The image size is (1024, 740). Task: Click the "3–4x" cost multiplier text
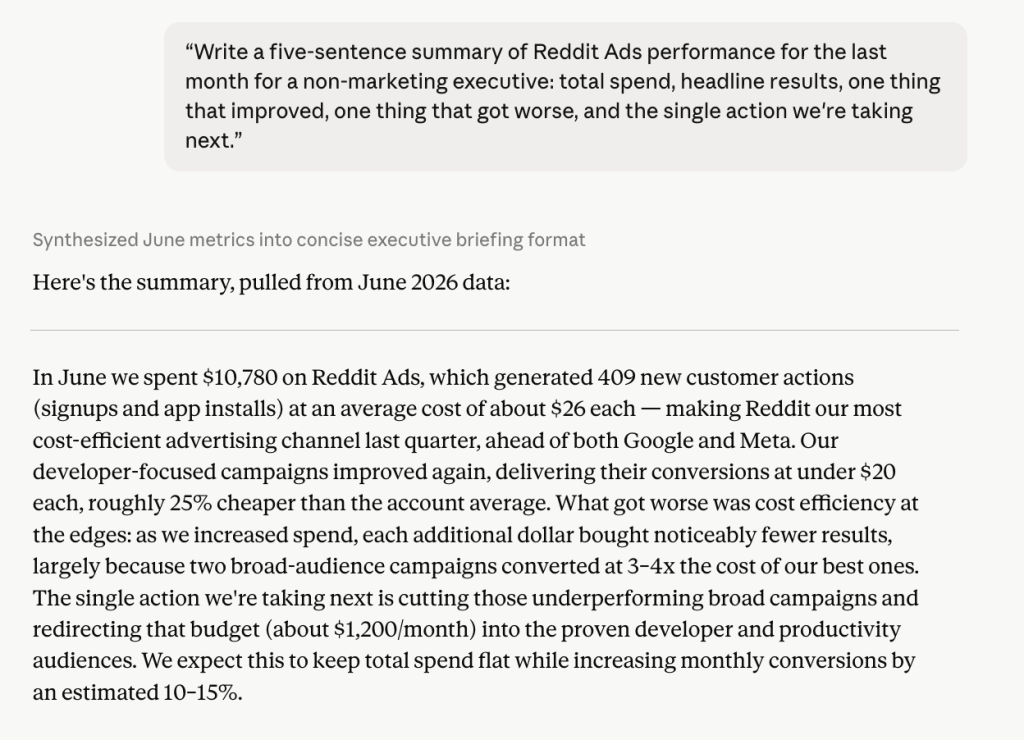(x=650, y=566)
